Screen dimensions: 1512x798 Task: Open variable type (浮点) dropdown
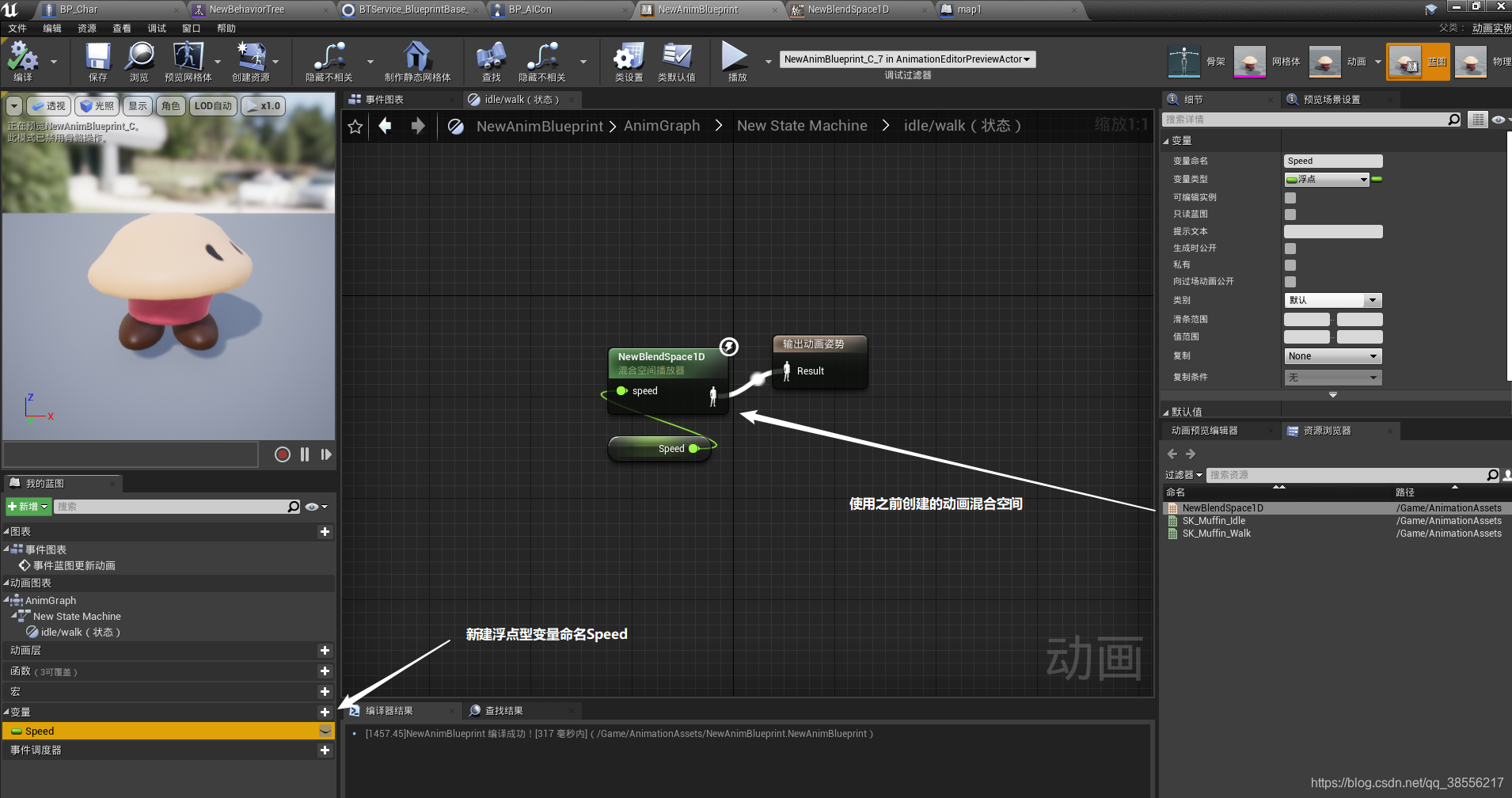(1327, 180)
